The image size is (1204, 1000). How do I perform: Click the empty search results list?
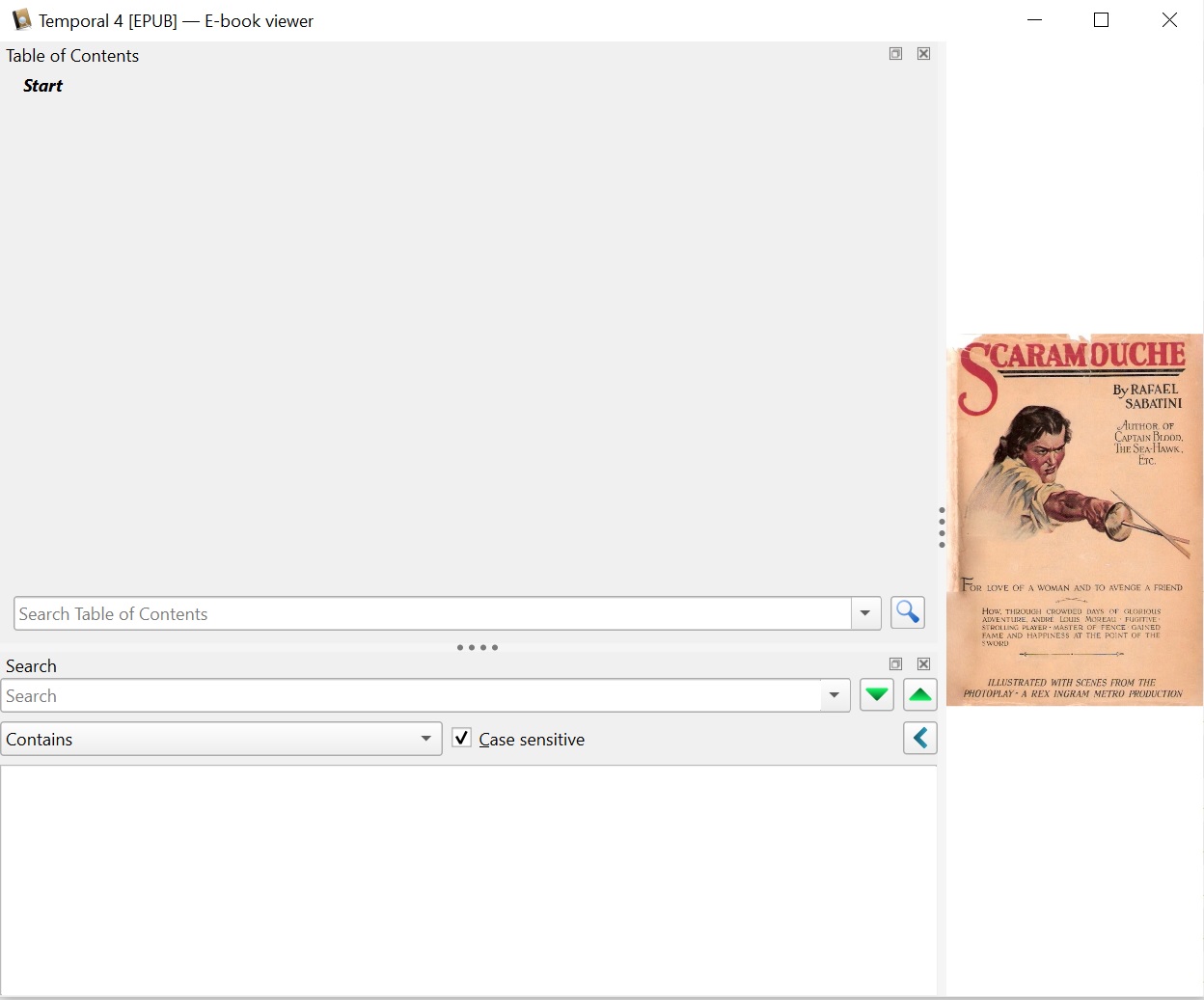[469, 879]
